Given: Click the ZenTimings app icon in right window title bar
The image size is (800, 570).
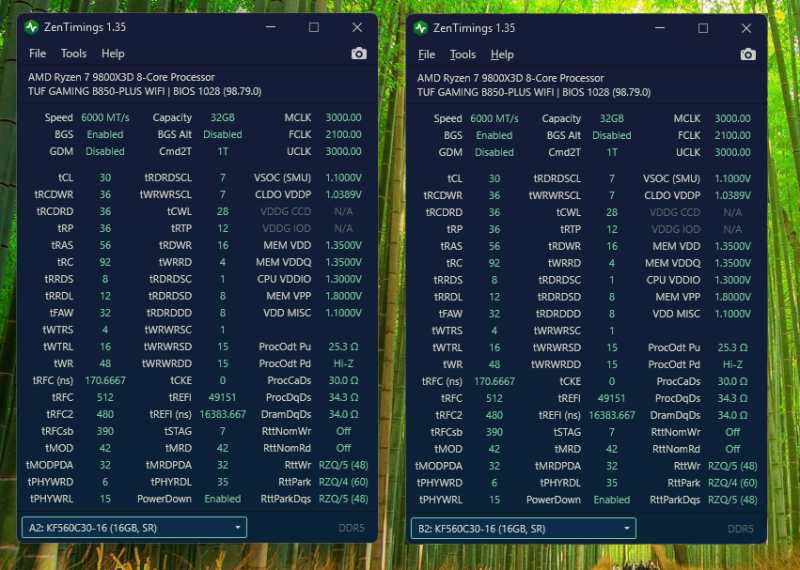Looking at the screenshot, I should (x=421, y=28).
